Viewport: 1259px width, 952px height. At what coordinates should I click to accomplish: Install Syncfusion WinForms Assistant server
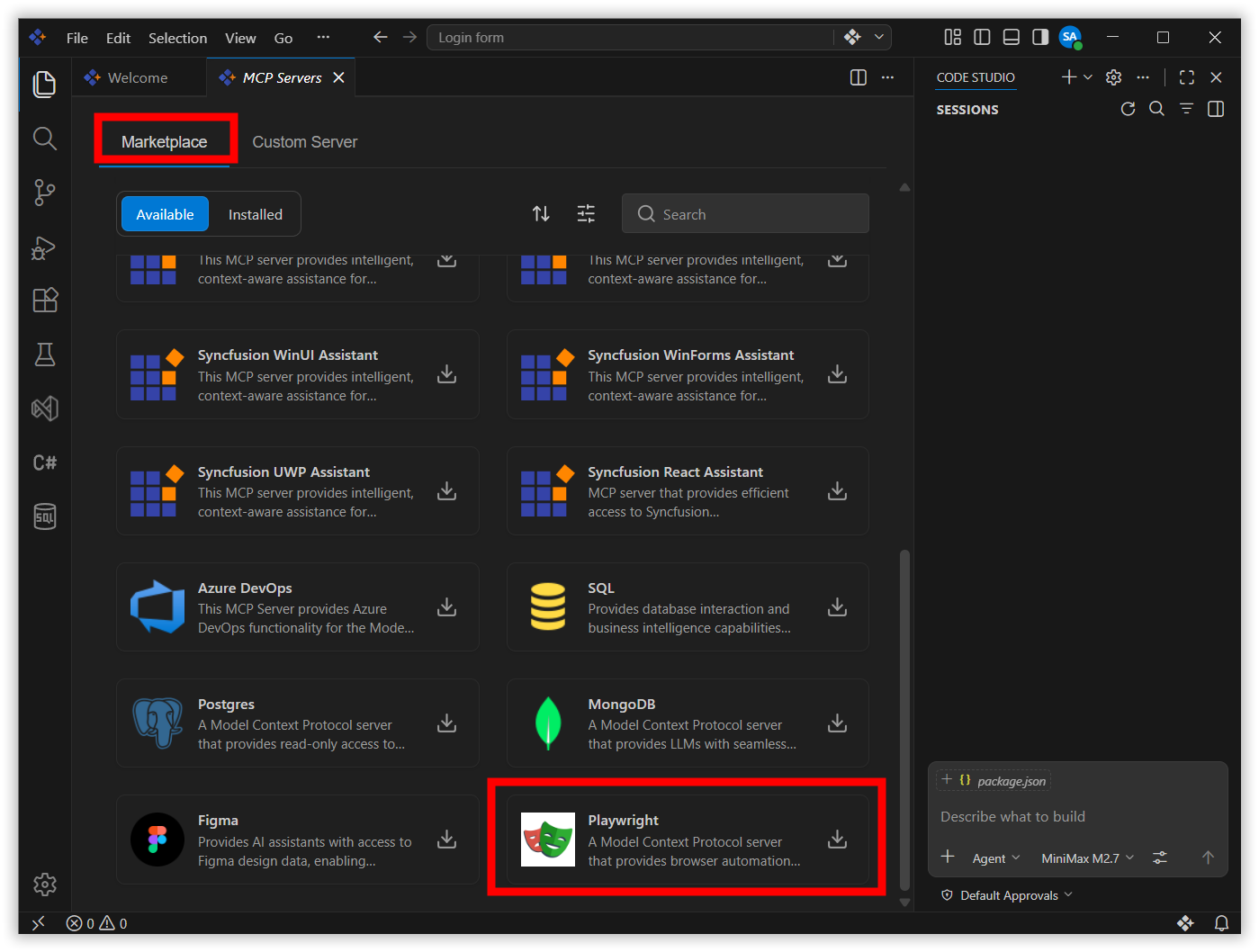pos(837,373)
